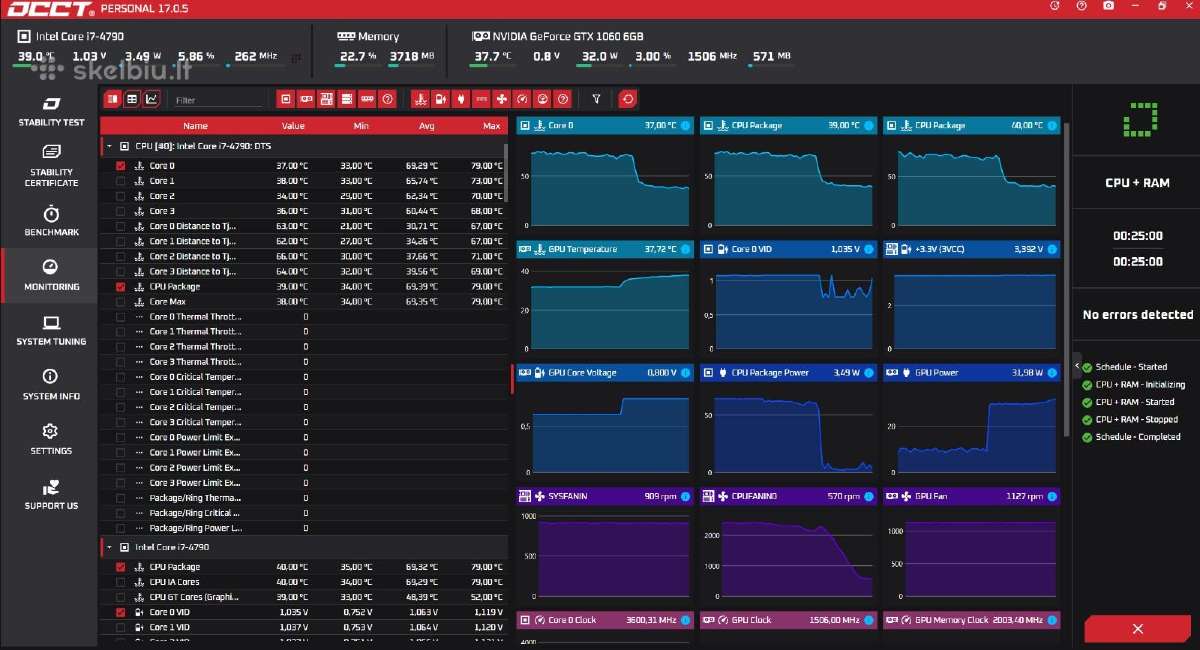Viewport: 1200px width, 650px height.
Task: Toggle the usage gauge filter icon
Action: [542, 99]
